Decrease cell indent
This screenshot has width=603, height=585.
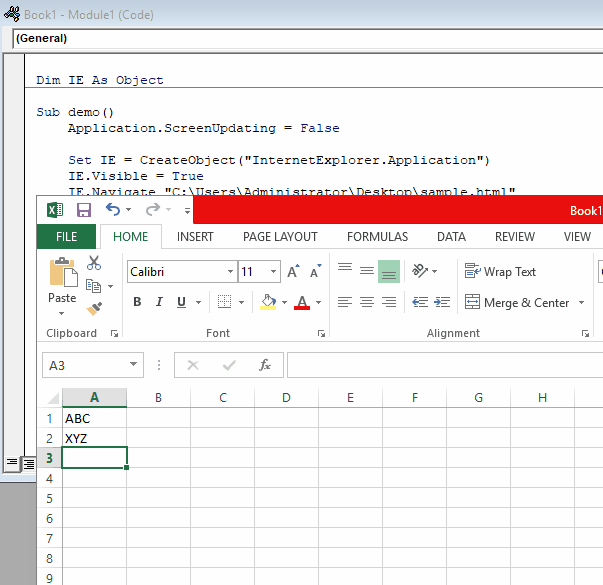tap(420, 302)
